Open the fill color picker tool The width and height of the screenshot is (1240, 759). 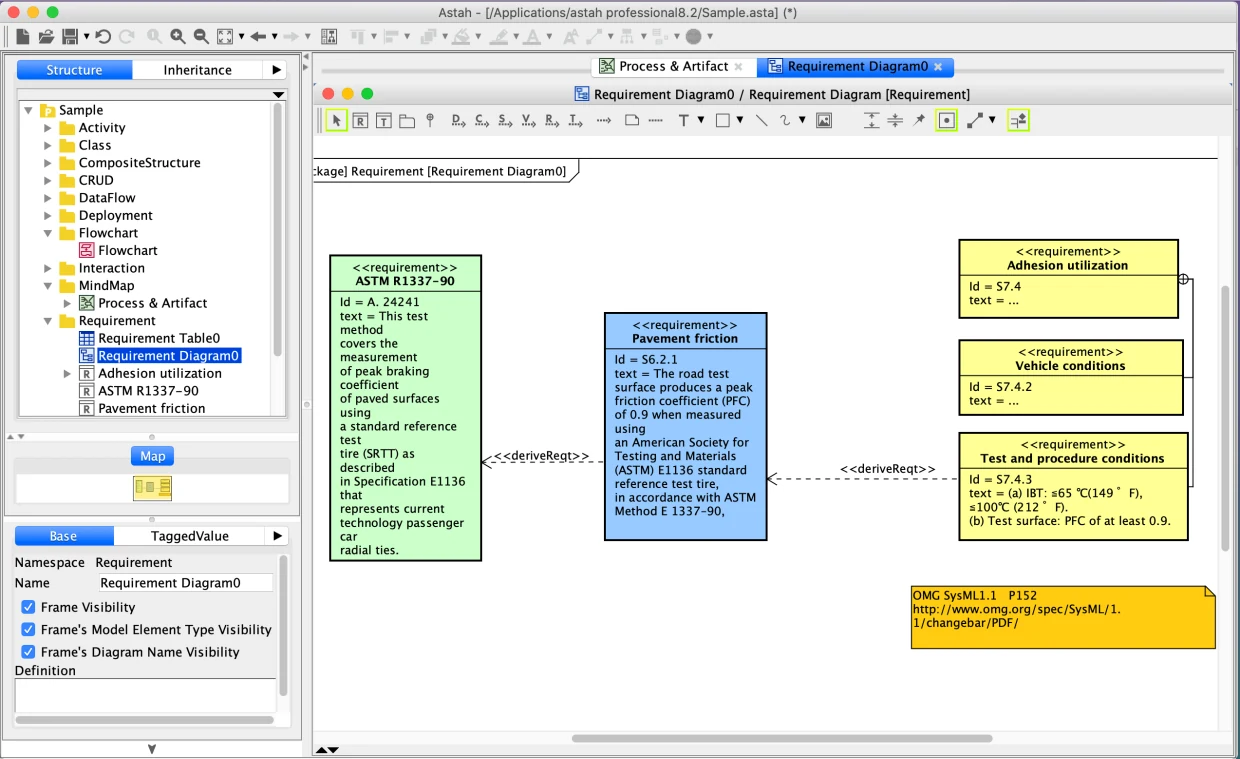tap(460, 37)
